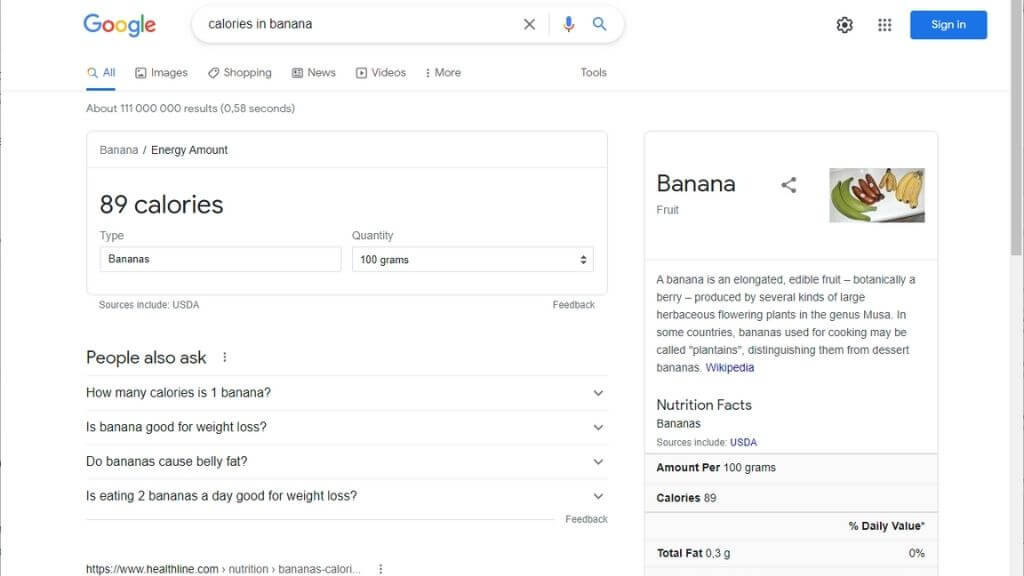Image resolution: width=1024 pixels, height=576 pixels.
Task: Share the Banana knowledge panel
Action: click(789, 185)
